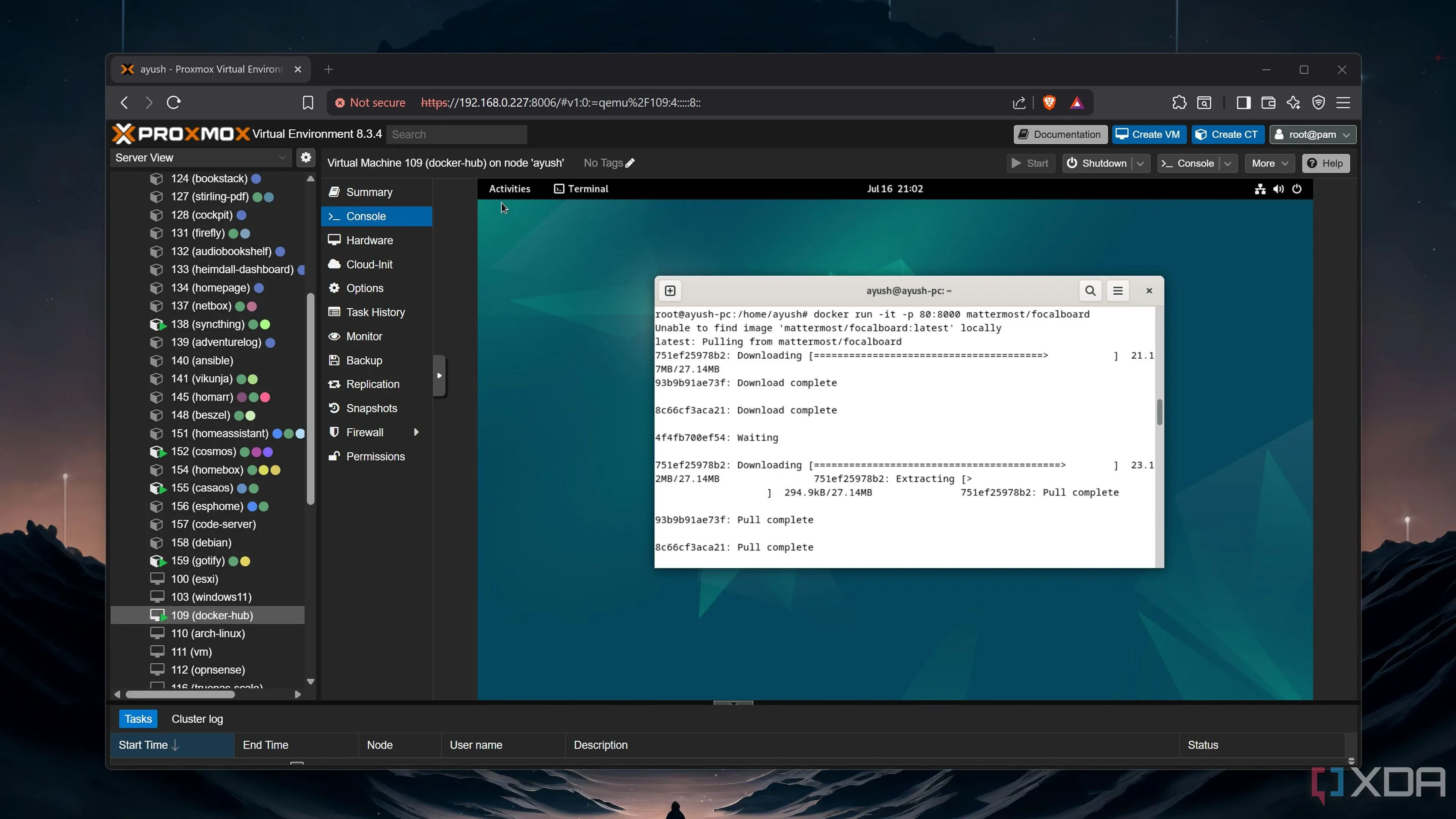Toggle the browser sidebar panel icon
The image size is (1456, 819).
1243,102
